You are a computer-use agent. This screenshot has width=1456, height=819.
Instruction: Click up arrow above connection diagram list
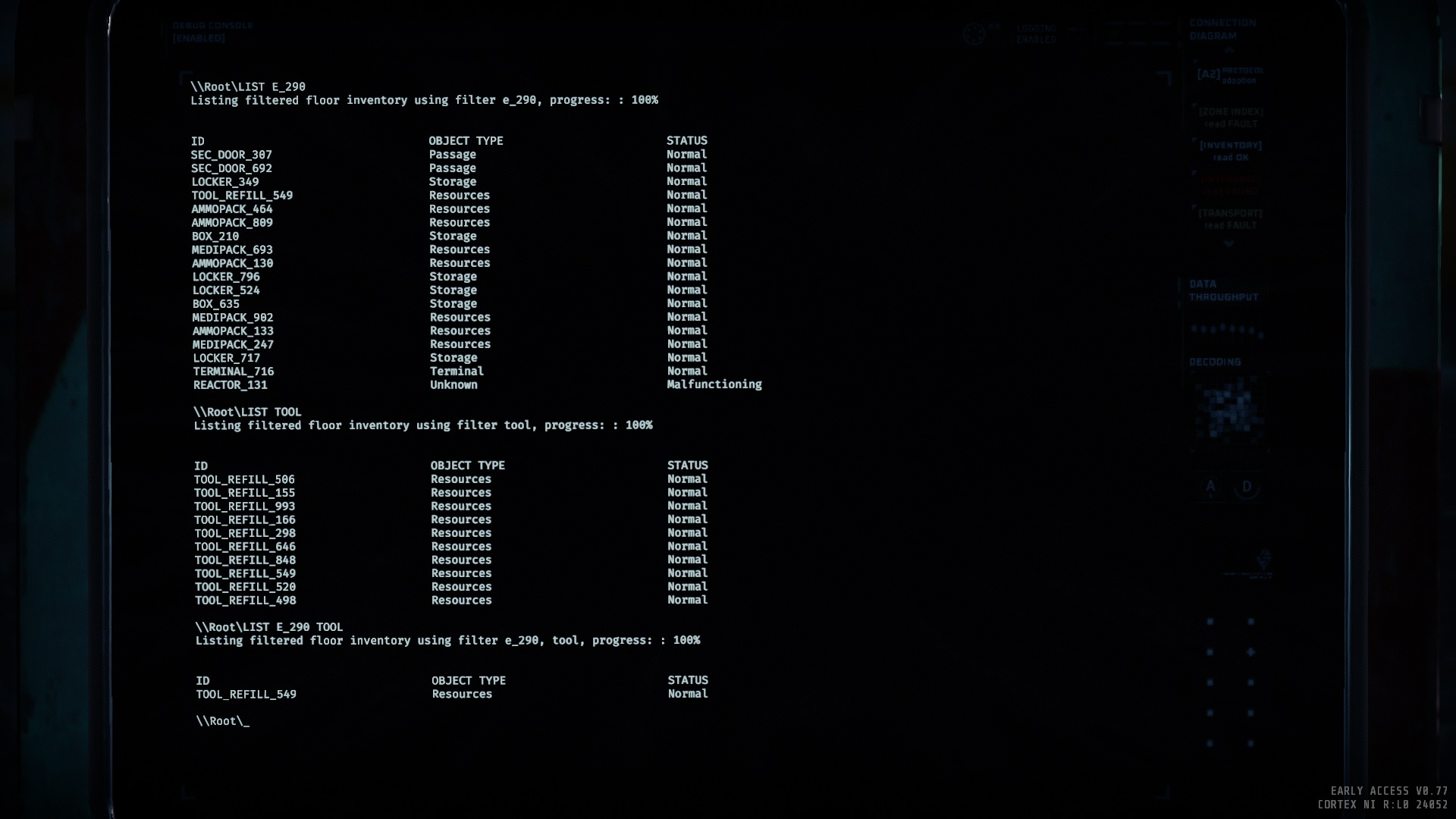(1229, 51)
